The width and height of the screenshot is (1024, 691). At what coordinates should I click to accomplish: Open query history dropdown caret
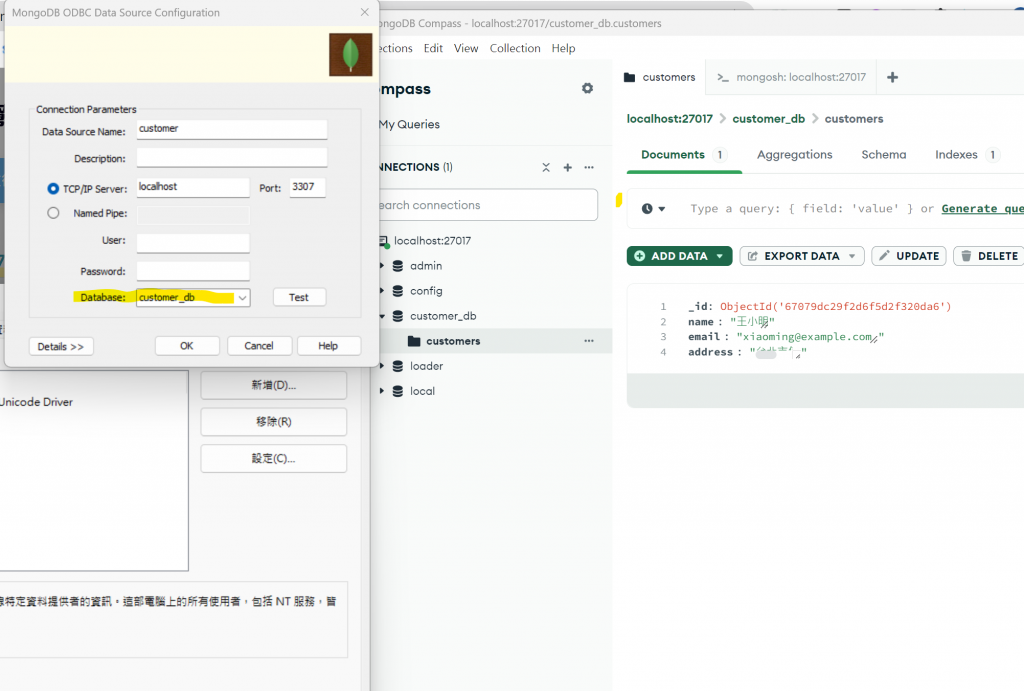662,209
